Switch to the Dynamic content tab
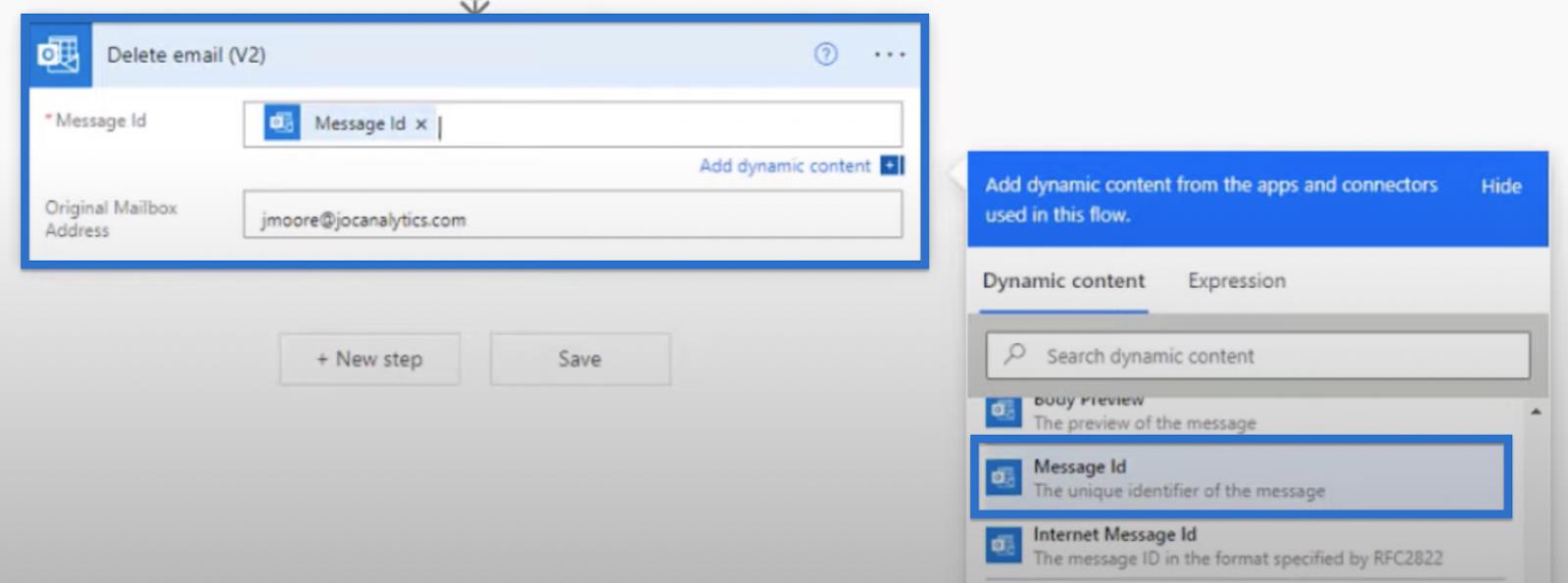This screenshot has width=1568, height=583. 1063,281
